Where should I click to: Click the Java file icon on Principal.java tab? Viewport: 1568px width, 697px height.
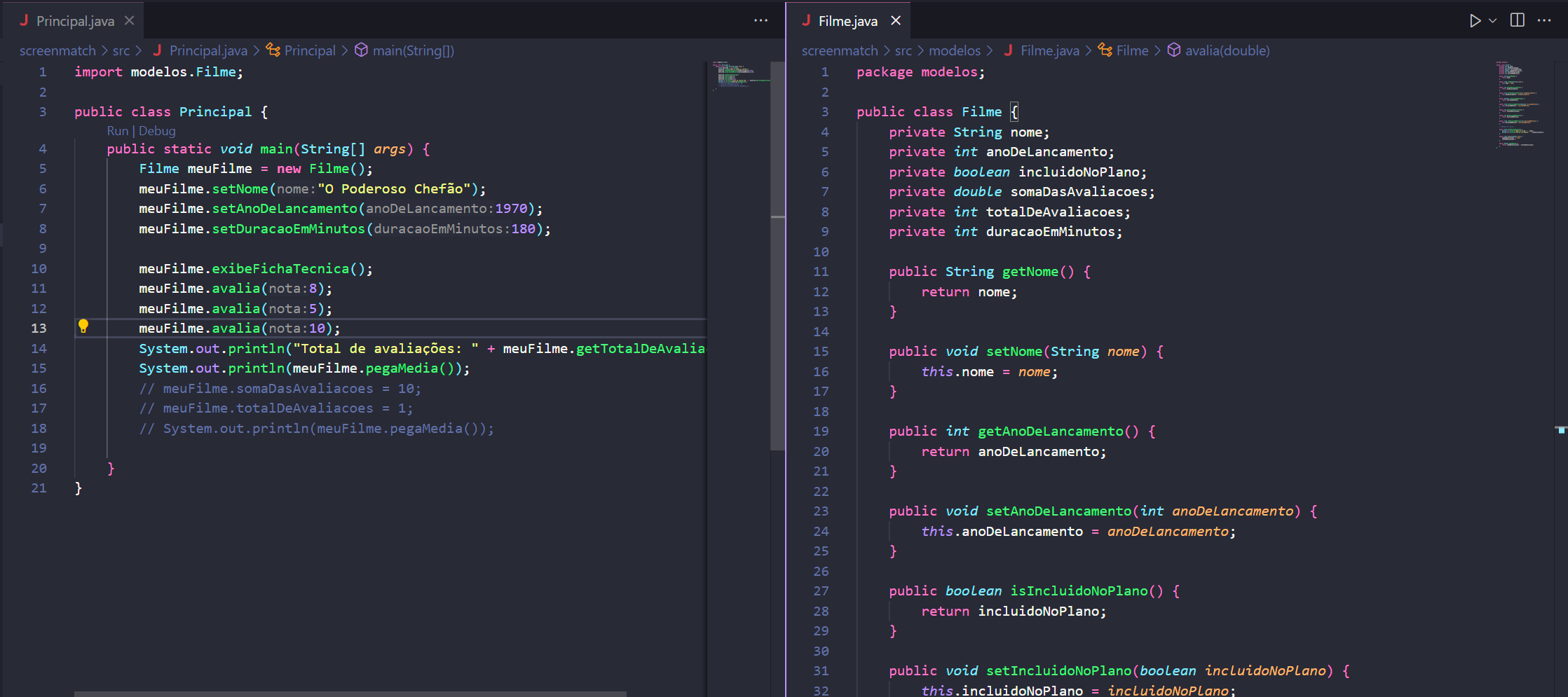[x=24, y=20]
